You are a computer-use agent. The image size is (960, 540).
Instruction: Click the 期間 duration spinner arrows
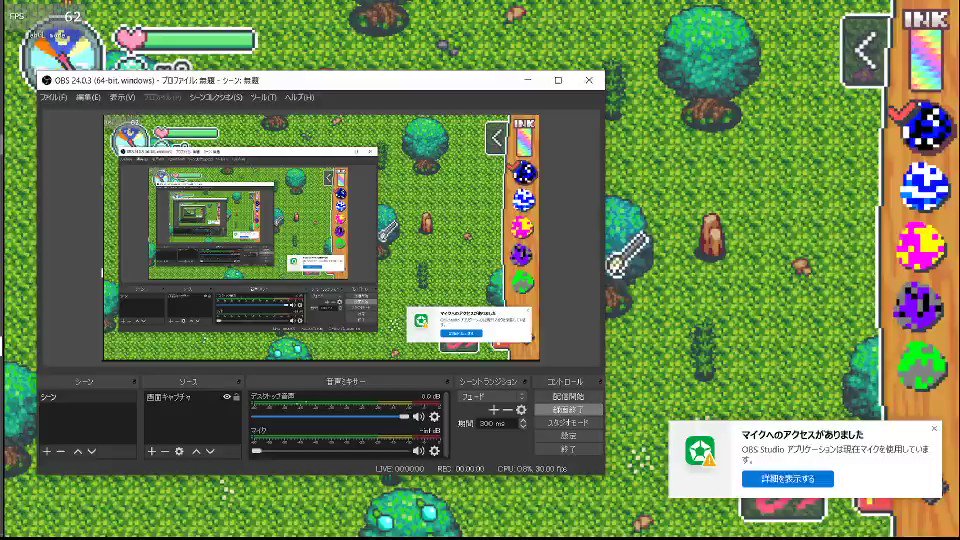tap(523, 423)
